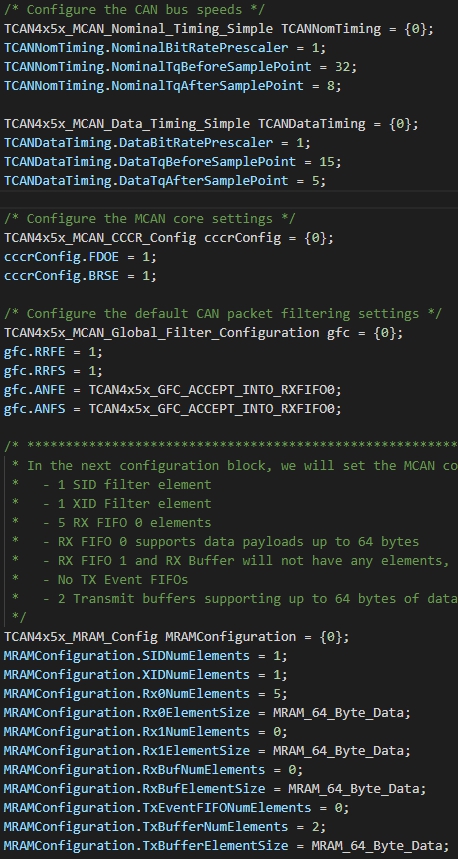Click the '5 RX FIFO 0 elements' comment line
The width and height of the screenshot is (458, 859).
pyautogui.click(x=111, y=523)
